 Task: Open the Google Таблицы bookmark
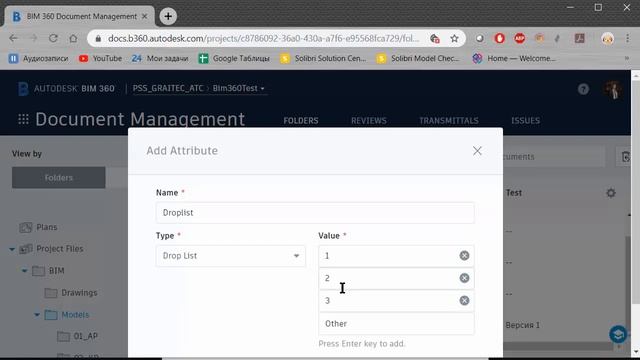[234, 58]
